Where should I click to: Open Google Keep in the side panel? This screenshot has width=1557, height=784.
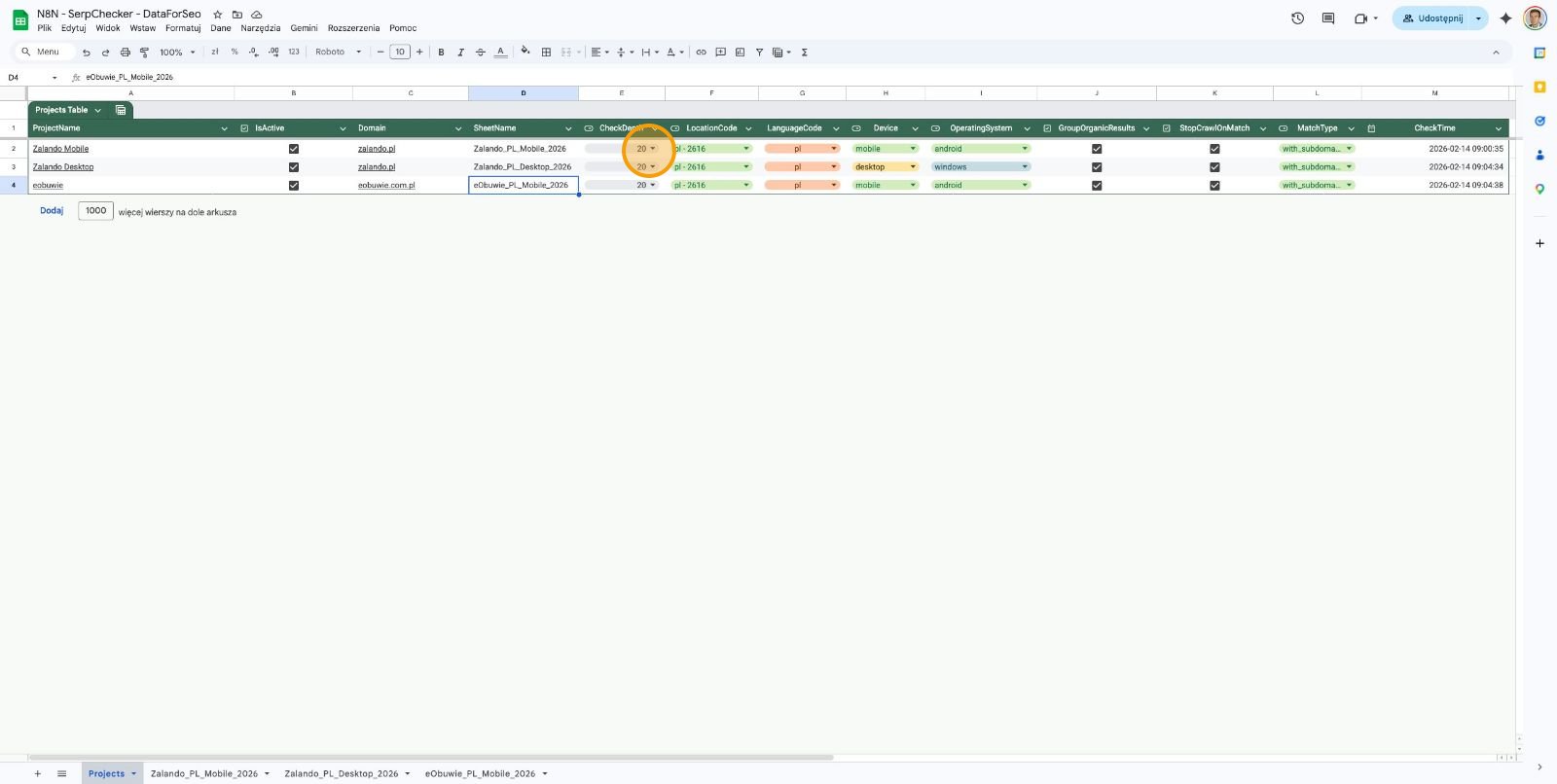[x=1539, y=87]
